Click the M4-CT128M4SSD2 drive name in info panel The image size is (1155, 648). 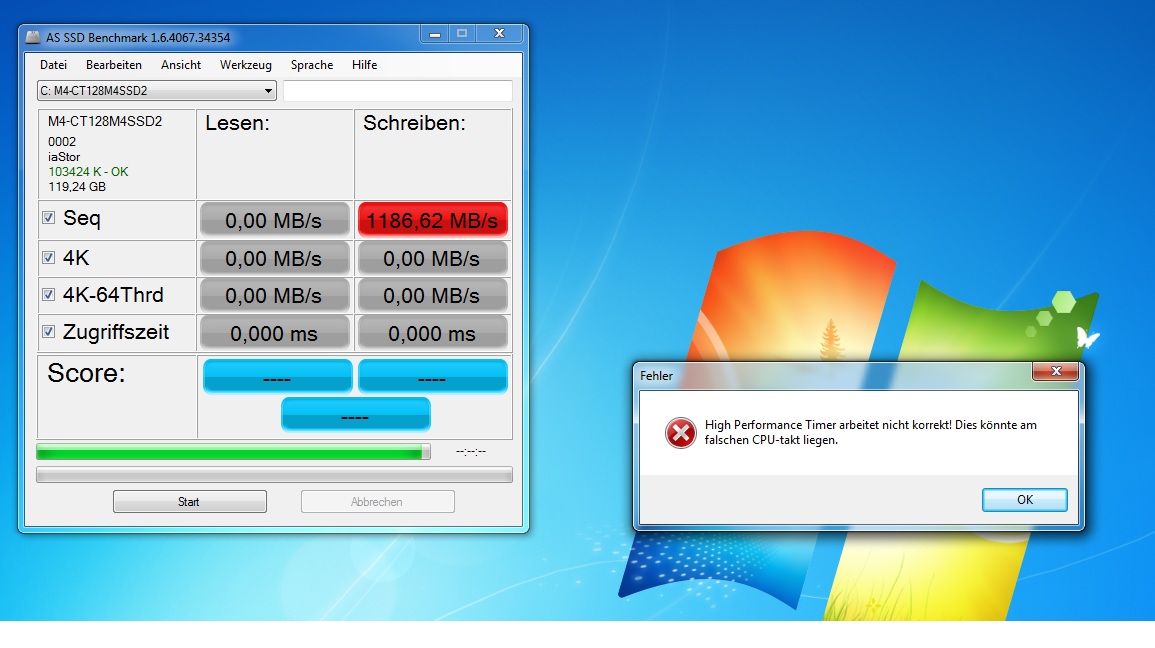click(x=105, y=122)
